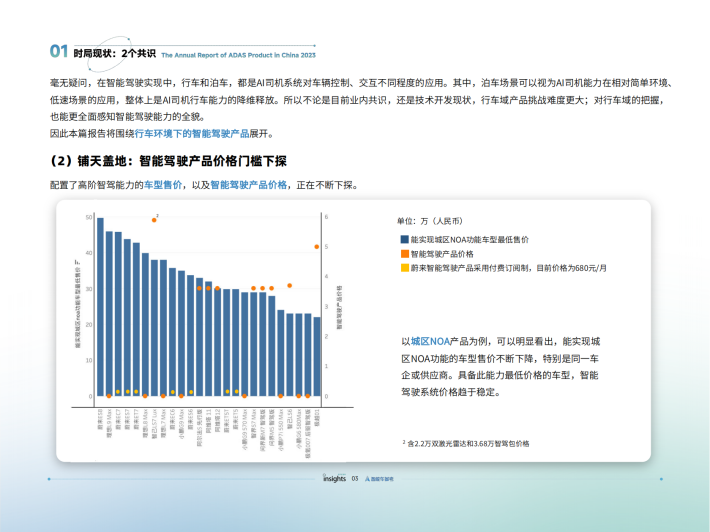Click the blue 智能驾驶产品价格 text in the intro sentence
710x532 pixels.
tap(249, 185)
